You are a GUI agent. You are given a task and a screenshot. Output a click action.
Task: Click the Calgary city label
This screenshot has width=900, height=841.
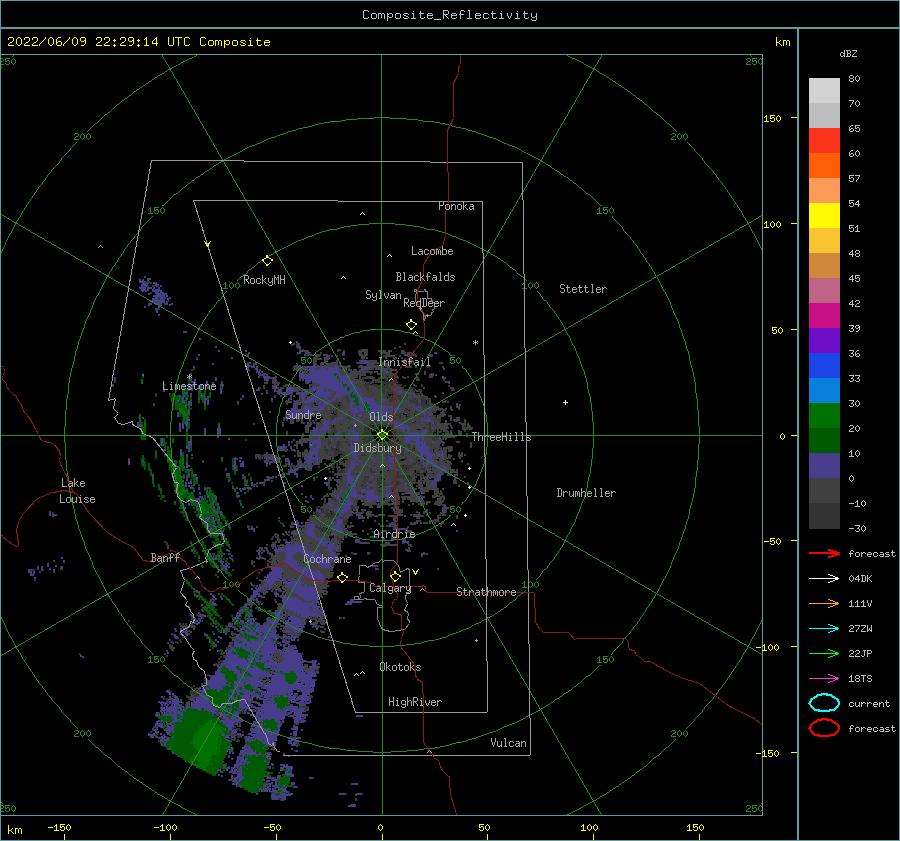[390, 588]
